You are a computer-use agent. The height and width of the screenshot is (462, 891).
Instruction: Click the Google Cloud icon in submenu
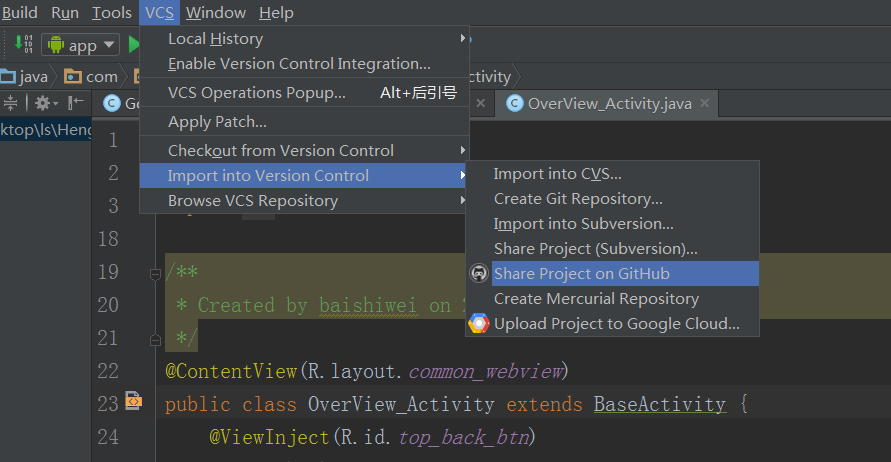(479, 324)
